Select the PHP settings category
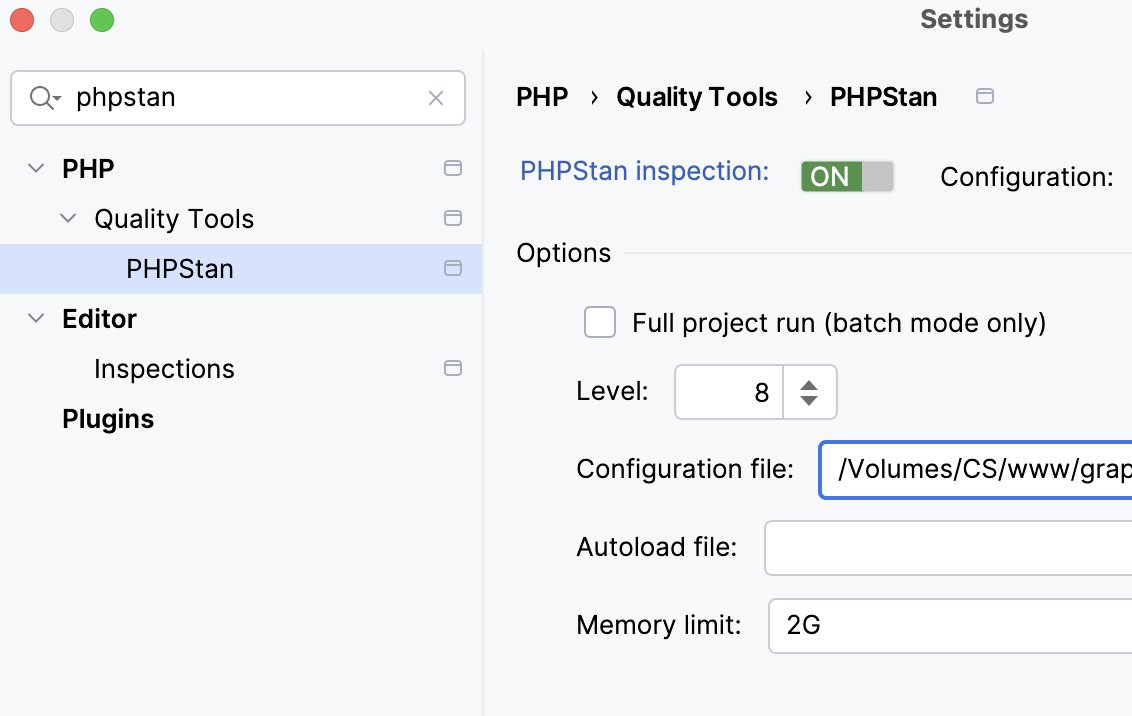The height and width of the screenshot is (716, 1132). point(88,169)
